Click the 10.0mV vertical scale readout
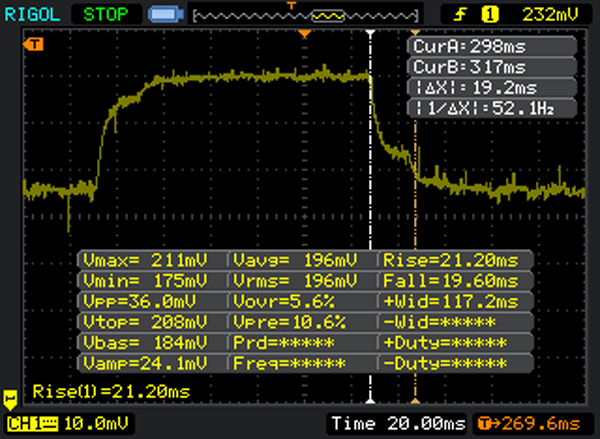This screenshot has width=600, height=439. 96,424
